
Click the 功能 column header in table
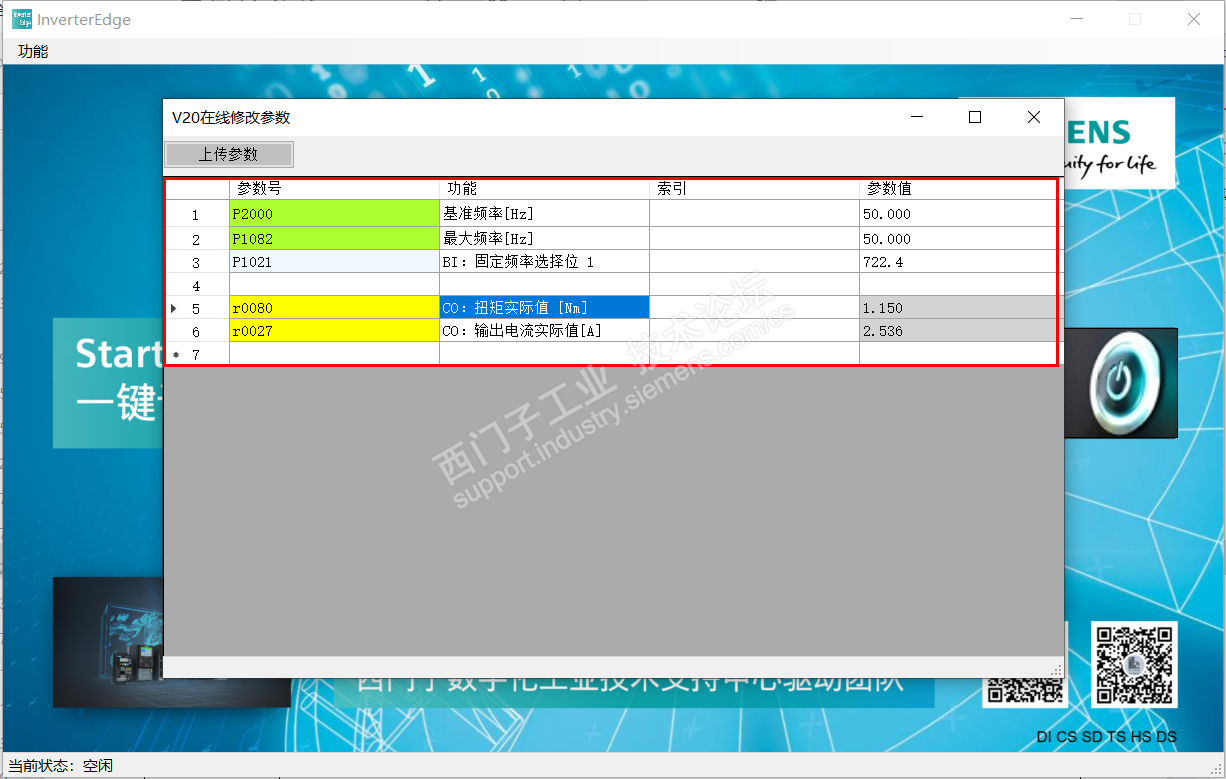coord(544,189)
